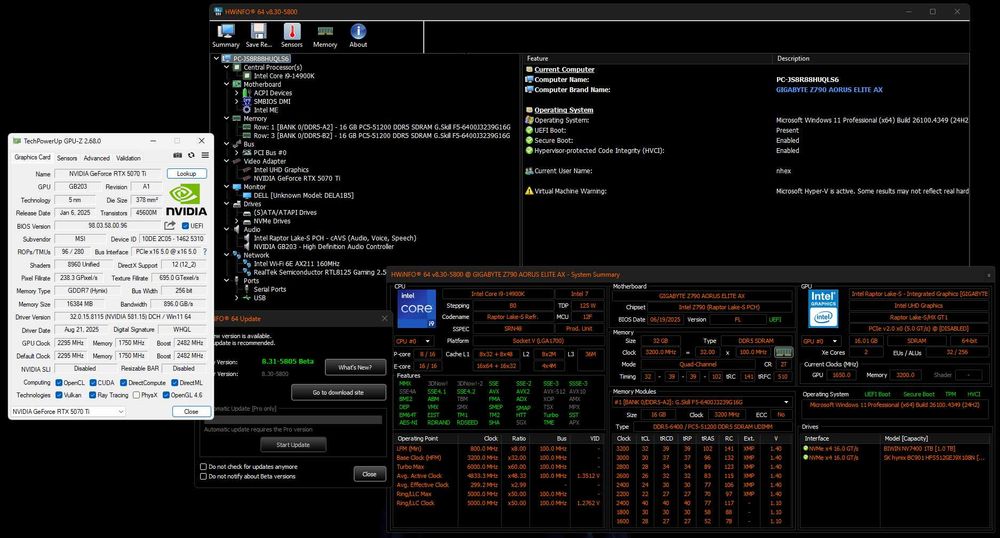
Task: Click the Driver Version field in GPU-Z
Action: point(130,317)
